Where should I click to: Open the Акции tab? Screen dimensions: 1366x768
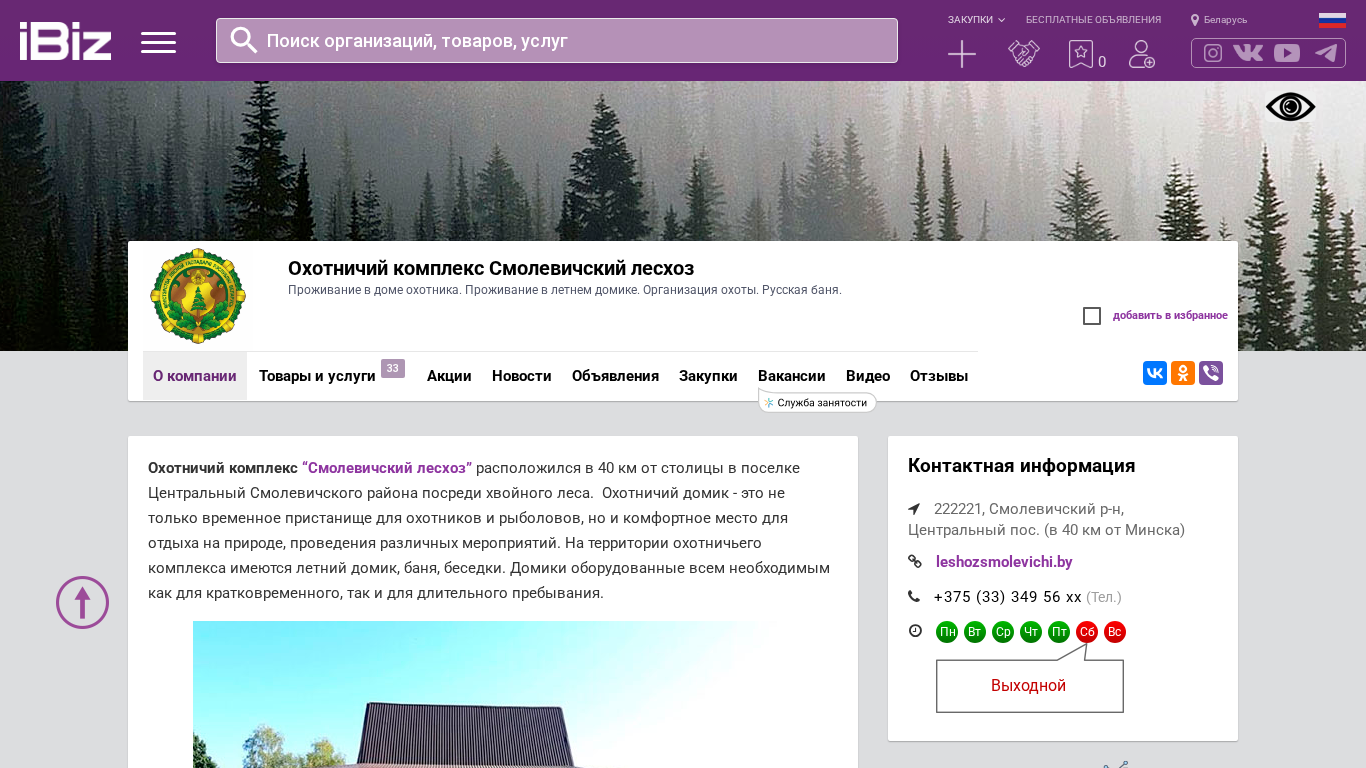[449, 376]
